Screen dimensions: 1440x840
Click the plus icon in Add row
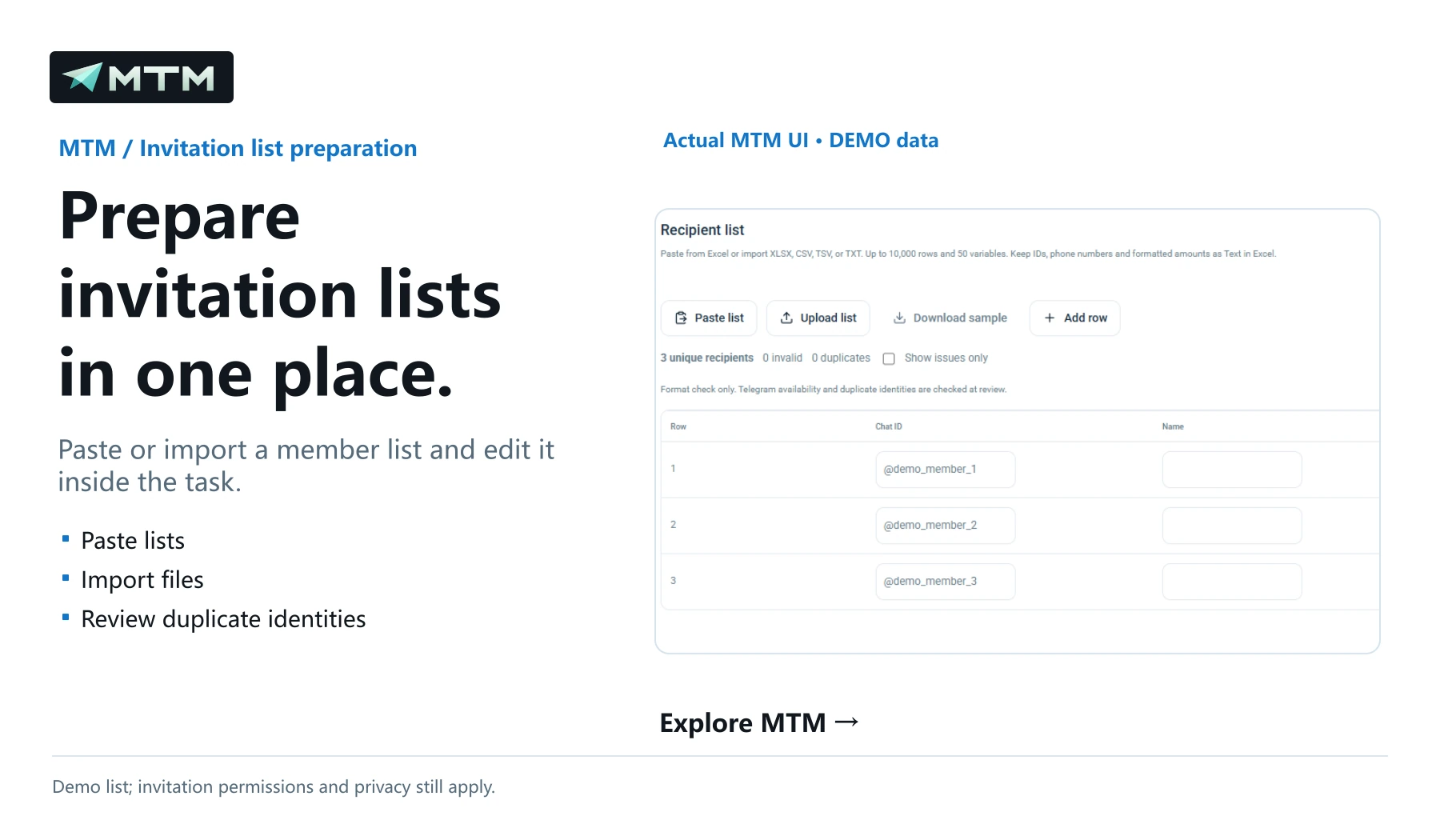[x=1050, y=318]
